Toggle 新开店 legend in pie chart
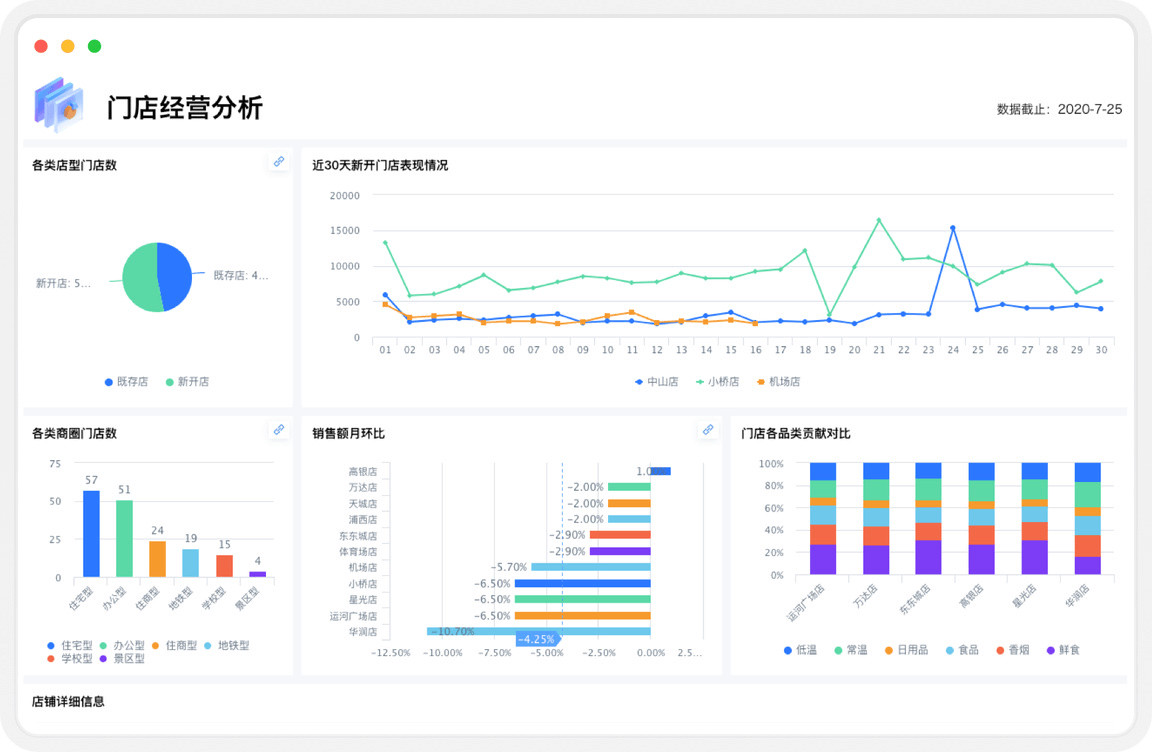1152x752 pixels. tap(187, 382)
